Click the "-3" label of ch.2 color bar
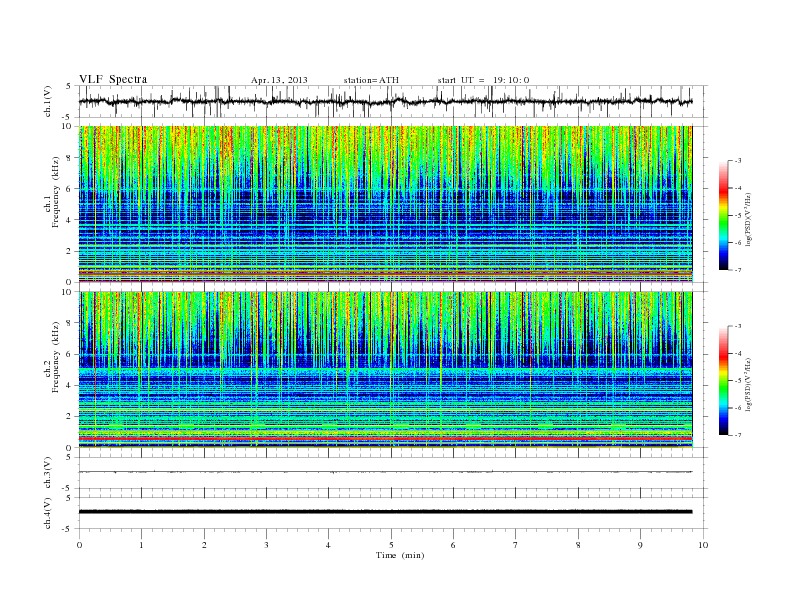Viewport: 792px width, 612px height. 738,326
